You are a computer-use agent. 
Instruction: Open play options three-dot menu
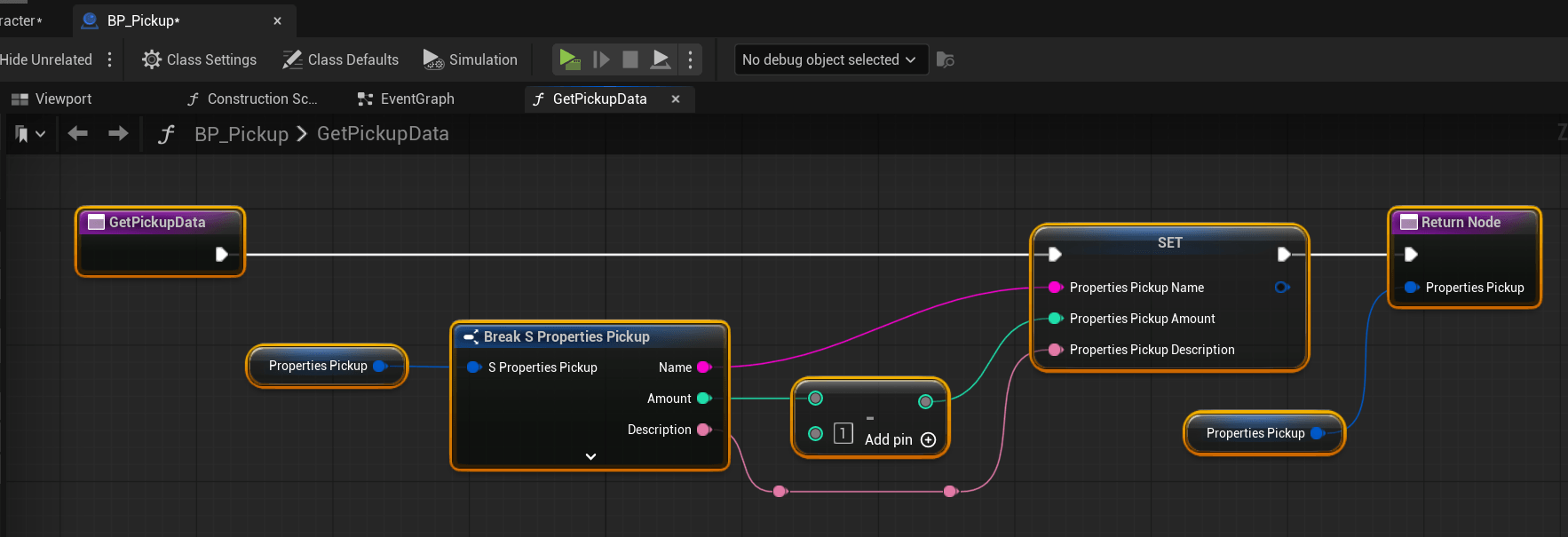[690, 59]
